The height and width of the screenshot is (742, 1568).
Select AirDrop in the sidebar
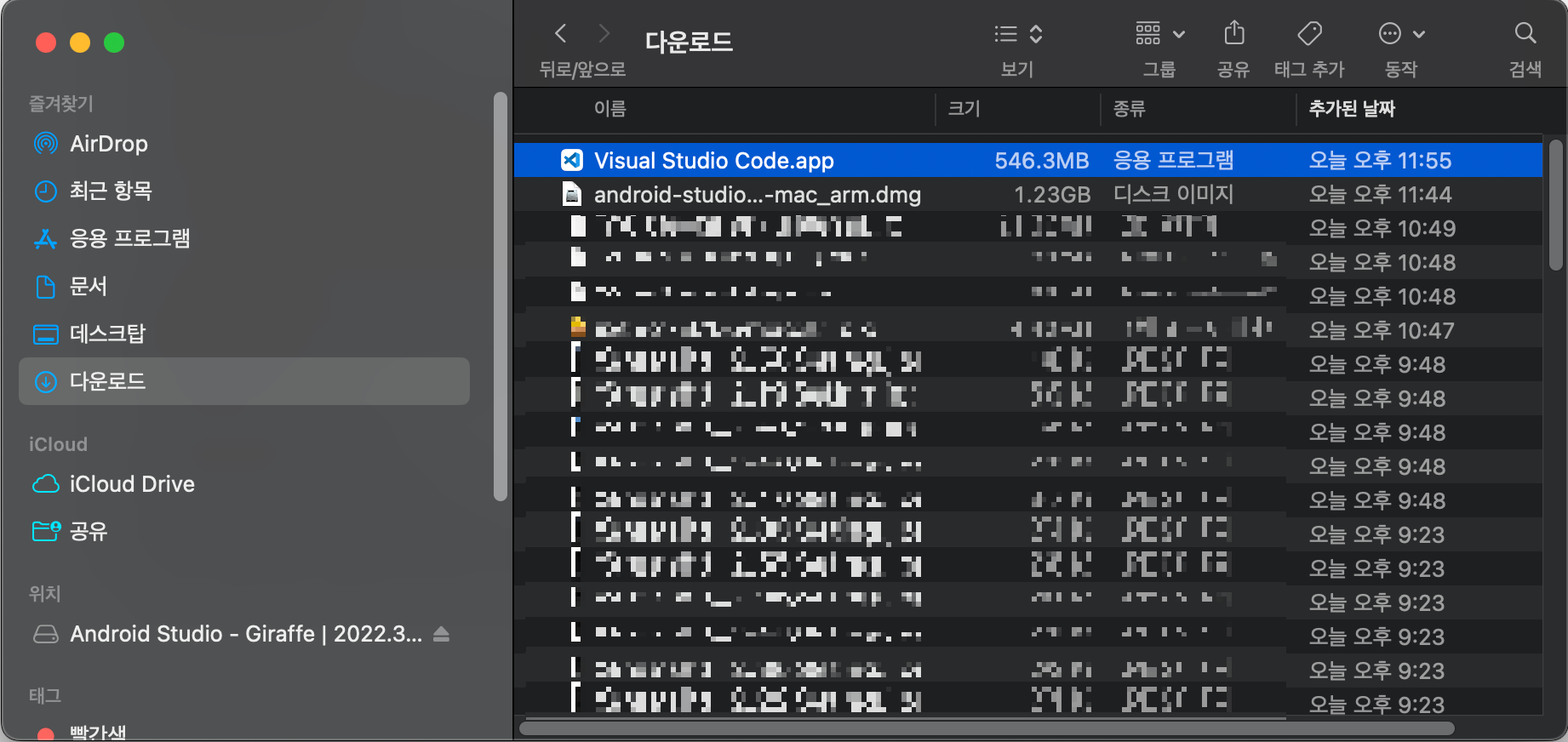coord(243,144)
